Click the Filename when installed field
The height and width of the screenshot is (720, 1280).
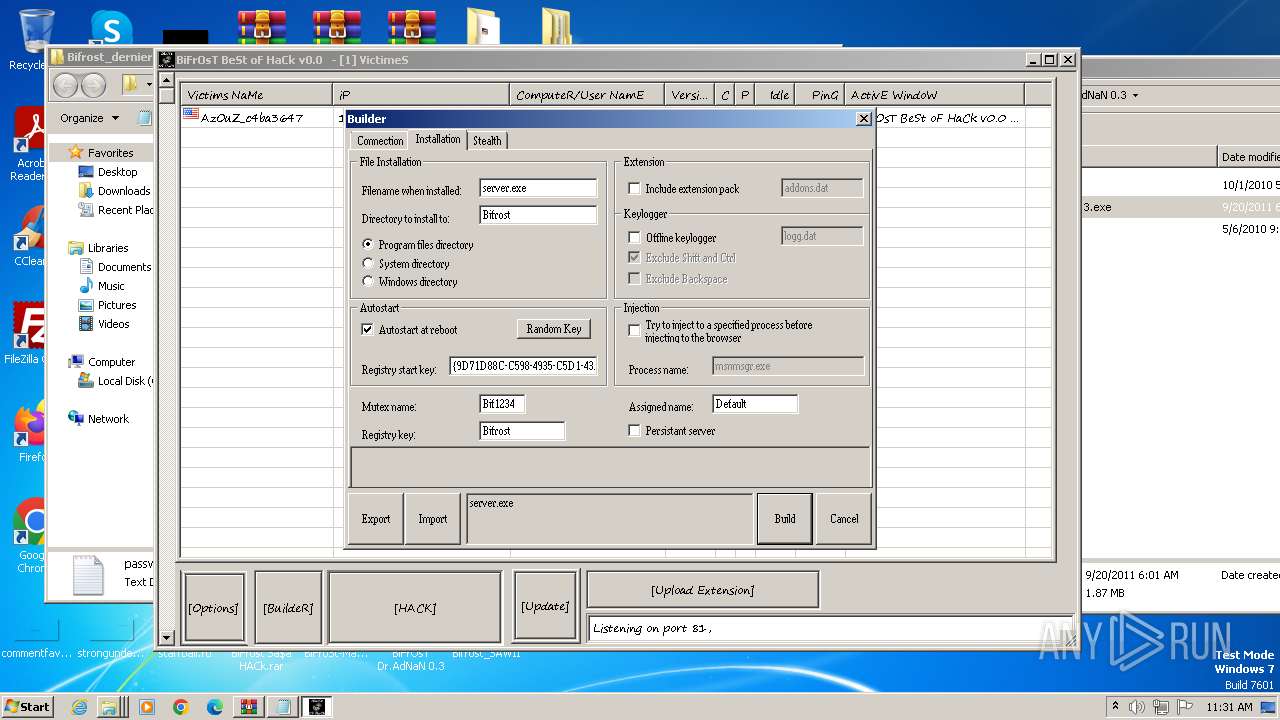pos(538,188)
